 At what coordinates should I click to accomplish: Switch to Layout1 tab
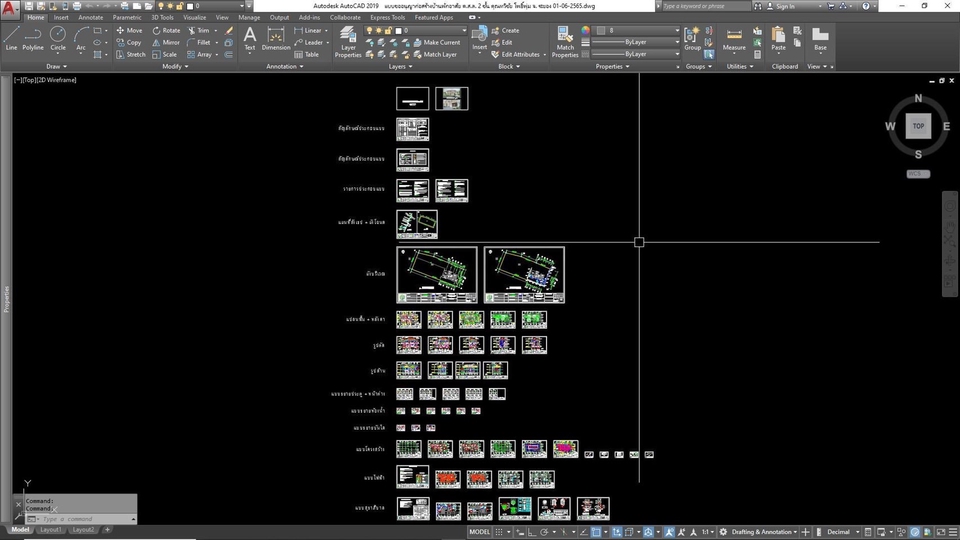coord(51,530)
